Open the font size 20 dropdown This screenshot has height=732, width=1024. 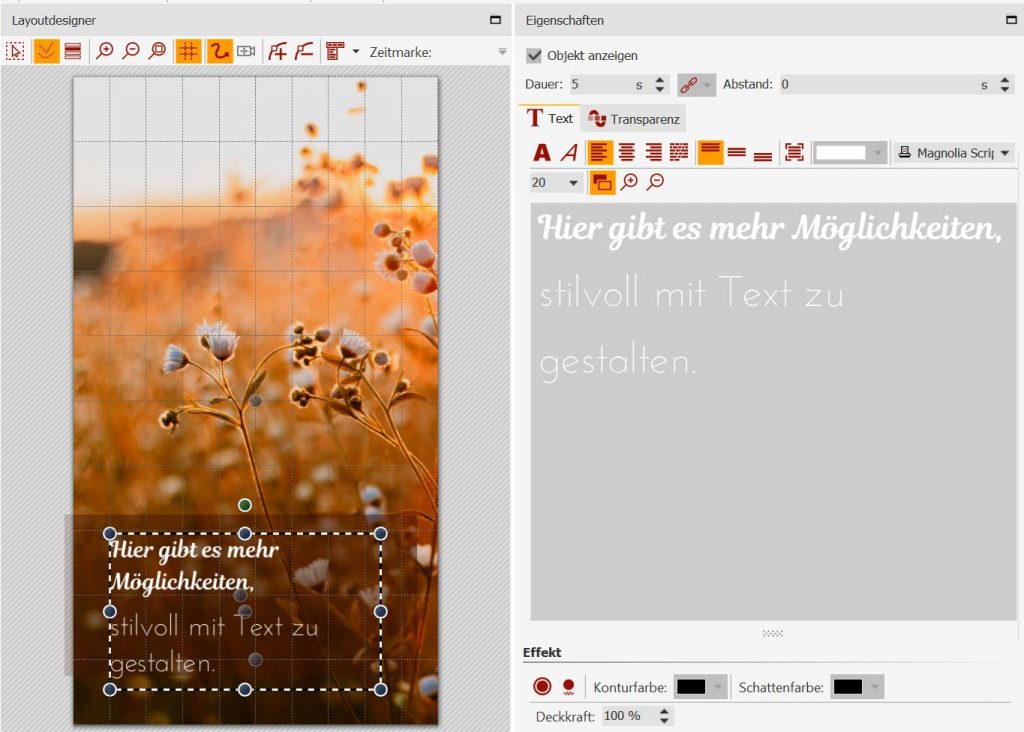(556, 183)
